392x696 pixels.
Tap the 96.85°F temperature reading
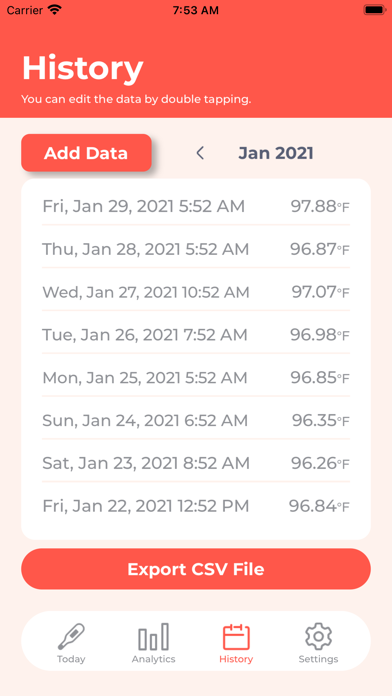point(320,378)
